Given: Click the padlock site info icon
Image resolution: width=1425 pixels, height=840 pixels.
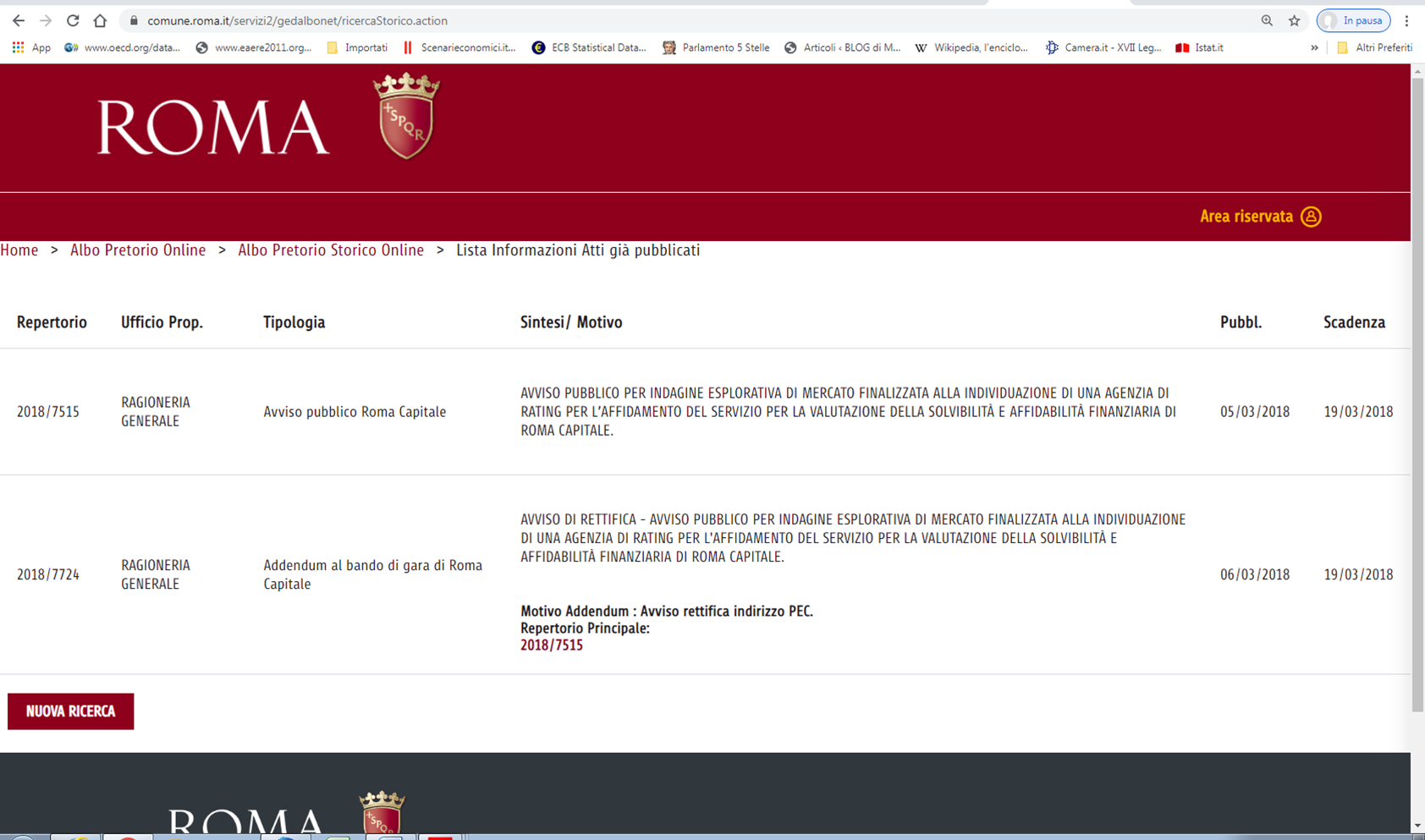Looking at the screenshot, I should tap(133, 20).
